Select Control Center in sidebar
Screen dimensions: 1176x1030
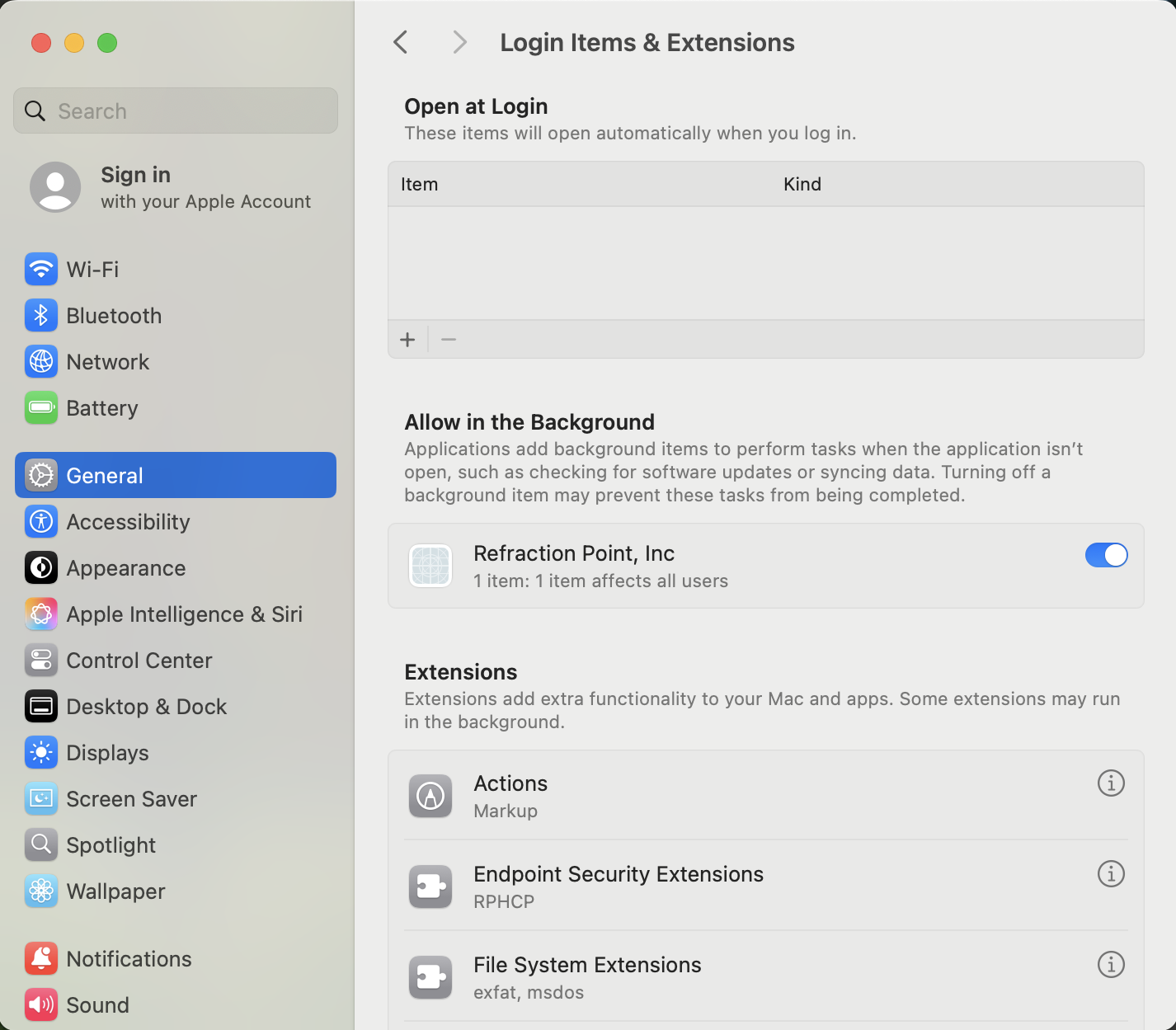[x=139, y=661]
